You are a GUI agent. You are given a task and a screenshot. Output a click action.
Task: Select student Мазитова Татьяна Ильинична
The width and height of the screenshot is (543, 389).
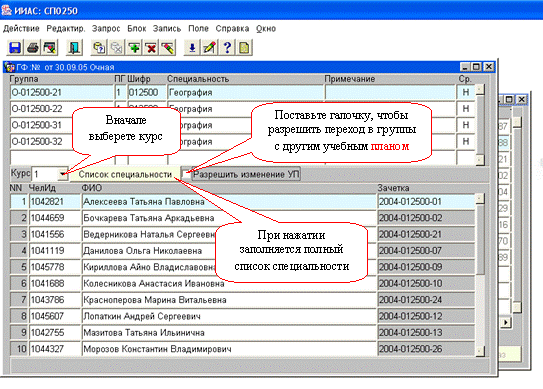[229, 333]
